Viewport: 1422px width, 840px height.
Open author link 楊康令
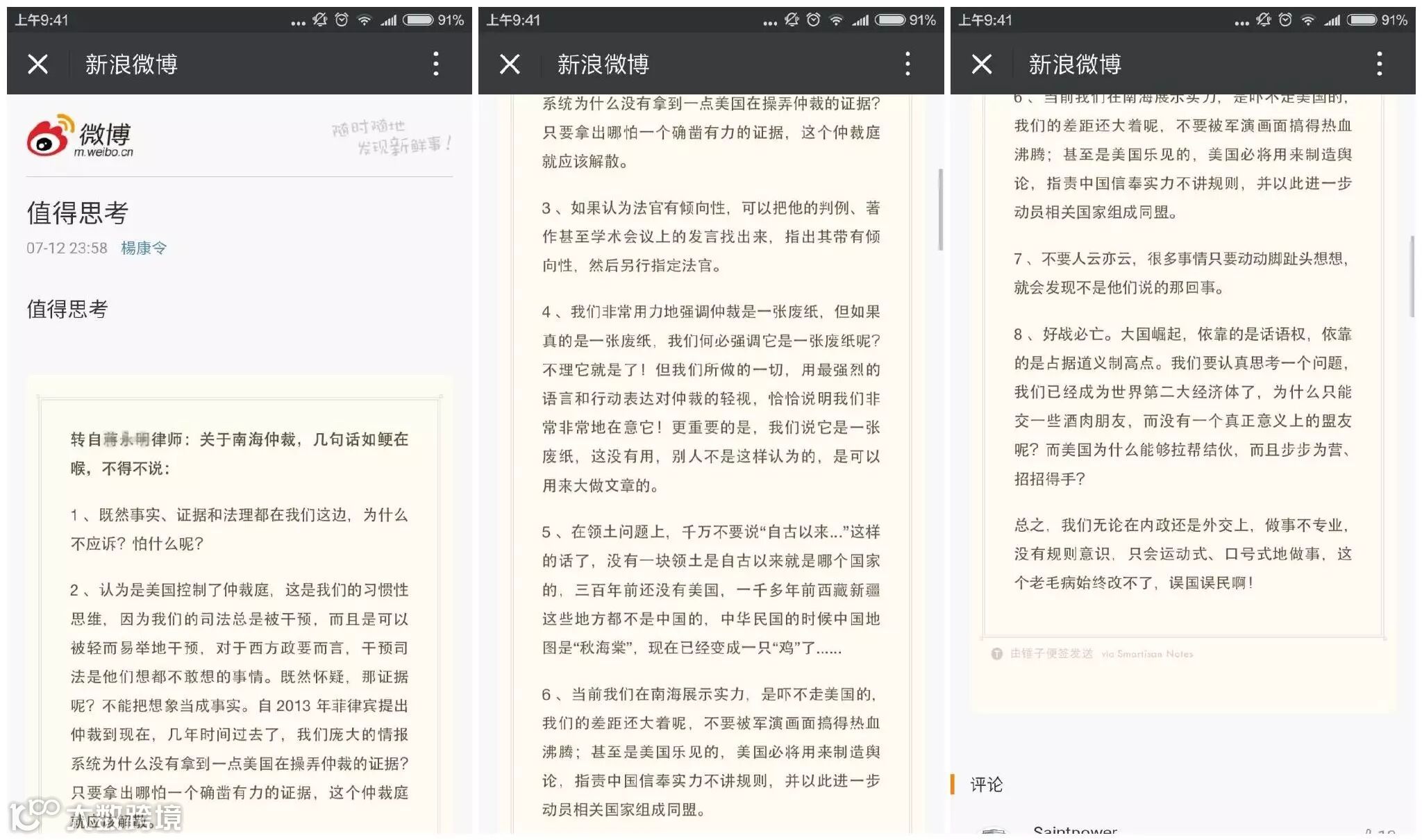[144, 248]
